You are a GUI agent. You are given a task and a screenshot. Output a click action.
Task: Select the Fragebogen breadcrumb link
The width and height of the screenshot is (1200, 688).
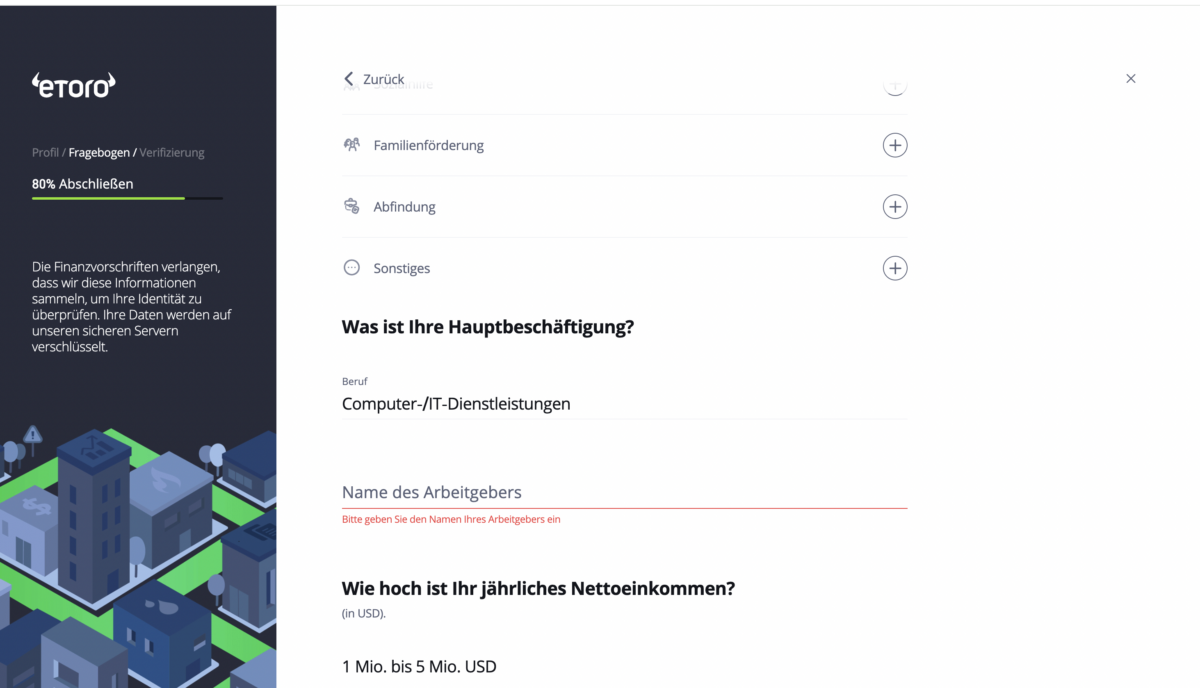pos(99,152)
